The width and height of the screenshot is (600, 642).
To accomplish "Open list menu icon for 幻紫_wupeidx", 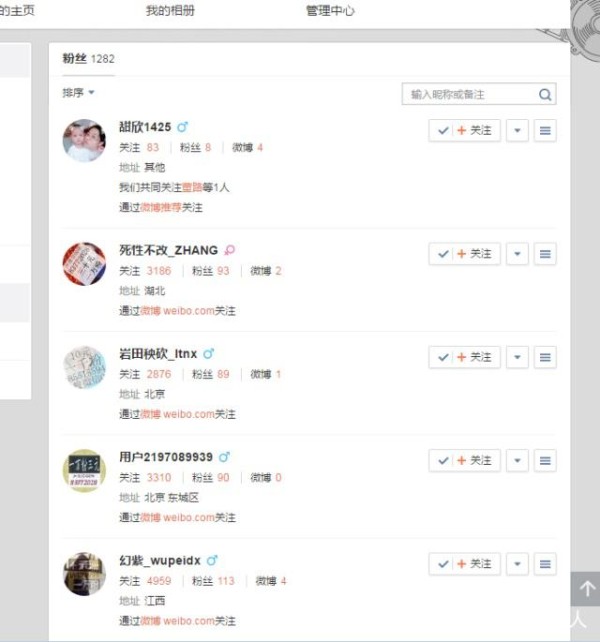I will tap(545, 564).
